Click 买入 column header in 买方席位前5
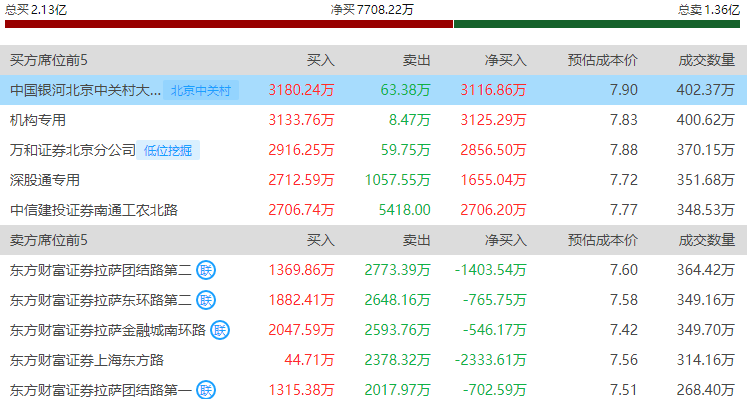Image resolution: width=747 pixels, height=399 pixels. pyautogui.click(x=321, y=60)
